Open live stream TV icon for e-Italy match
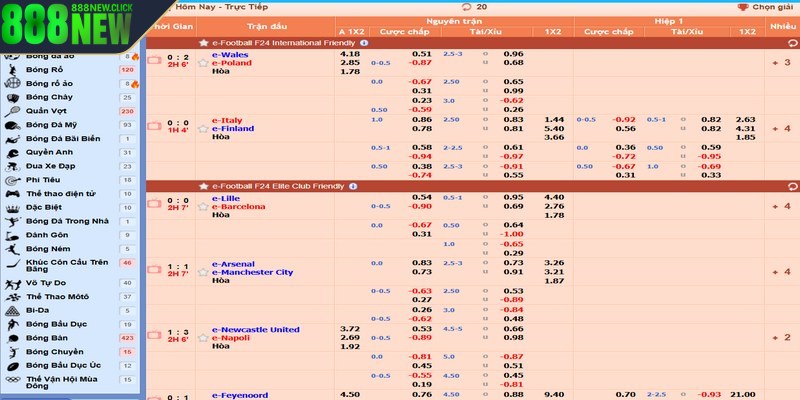This screenshot has width=800, height=400. pos(154,126)
